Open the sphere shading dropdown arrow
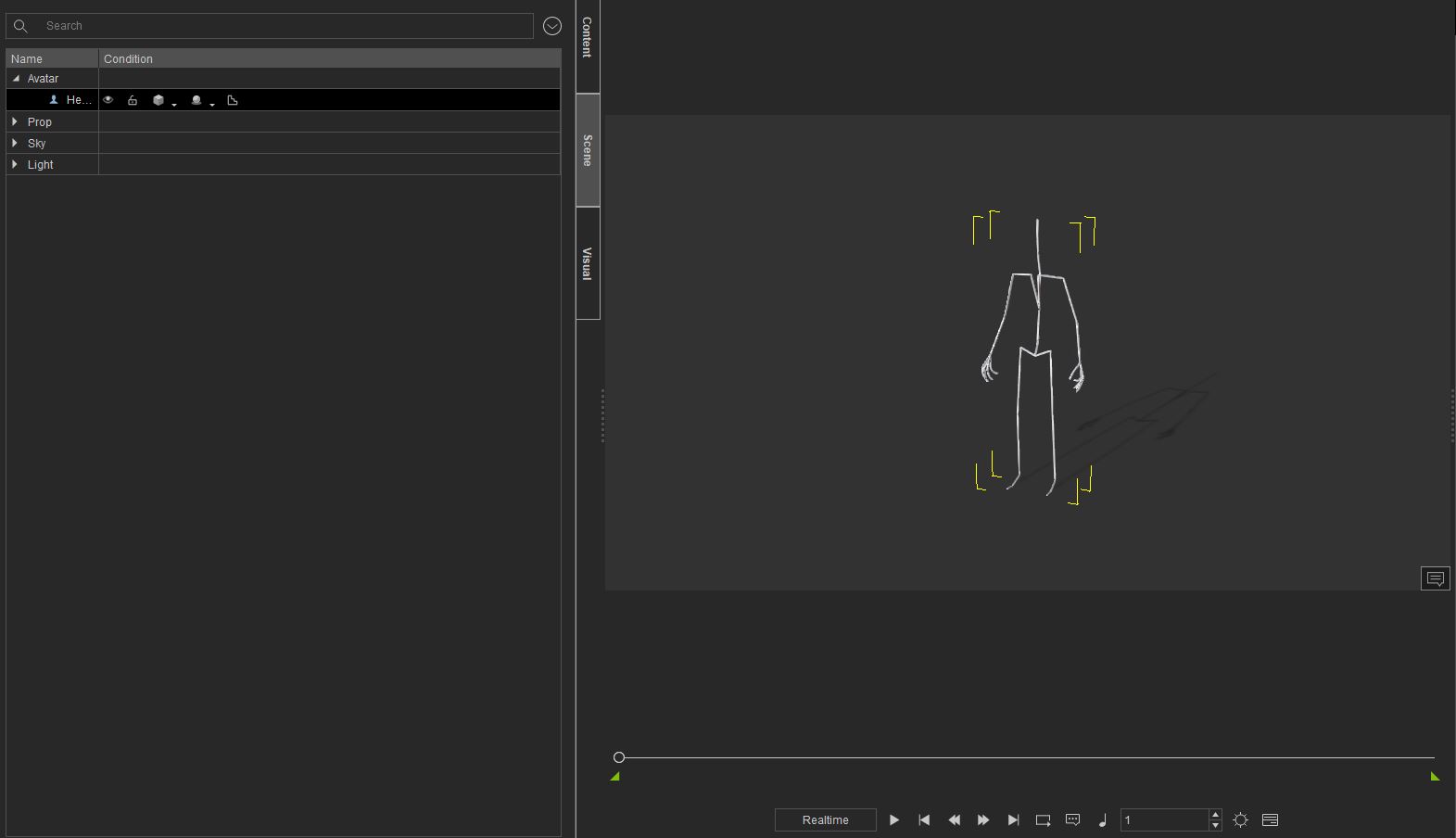 [x=212, y=104]
